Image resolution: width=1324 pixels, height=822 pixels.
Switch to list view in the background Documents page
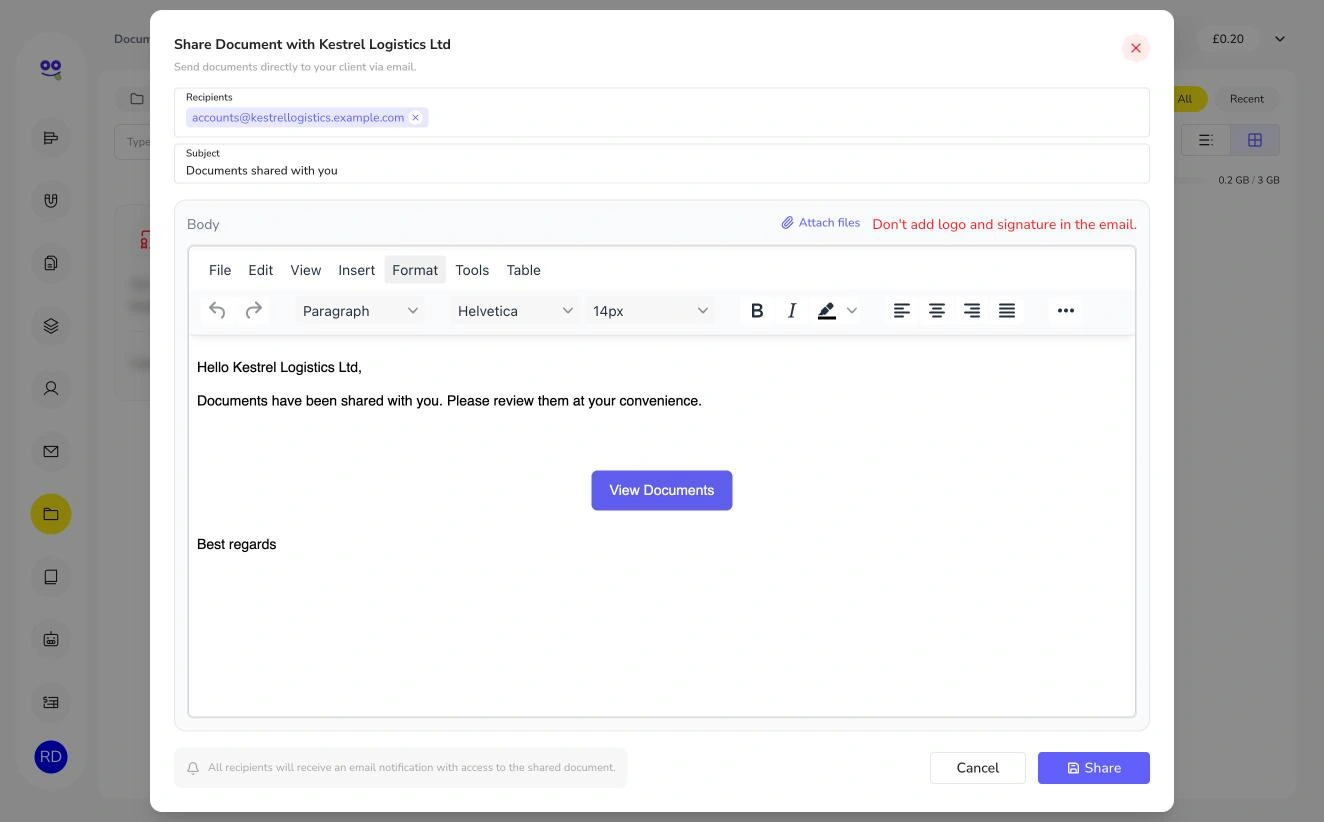[1206, 140]
